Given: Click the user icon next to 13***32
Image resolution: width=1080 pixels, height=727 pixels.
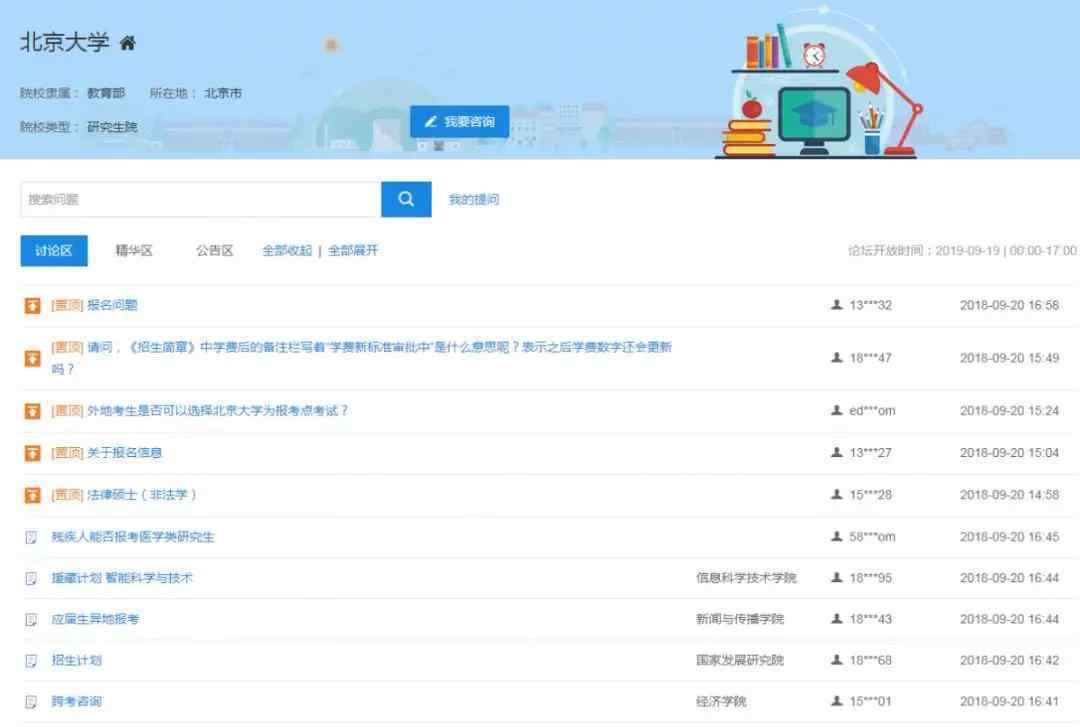Looking at the screenshot, I should 837,305.
